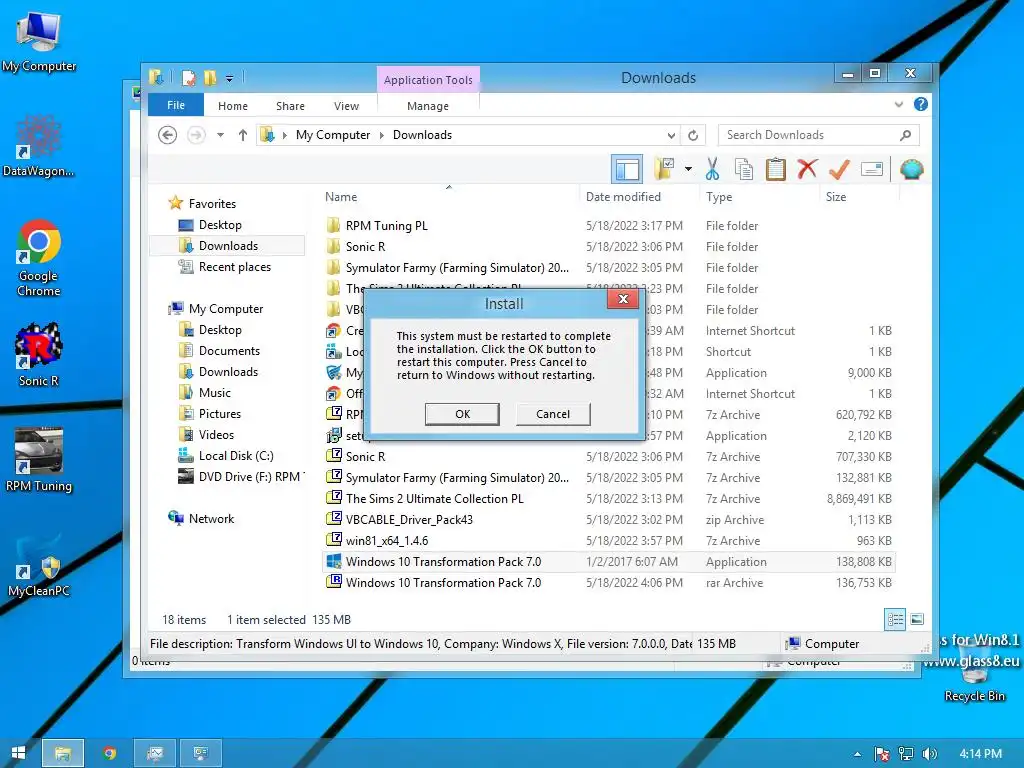
Task: Select win81_x64_1.4.6 archive file
Action: tap(609, 541)
